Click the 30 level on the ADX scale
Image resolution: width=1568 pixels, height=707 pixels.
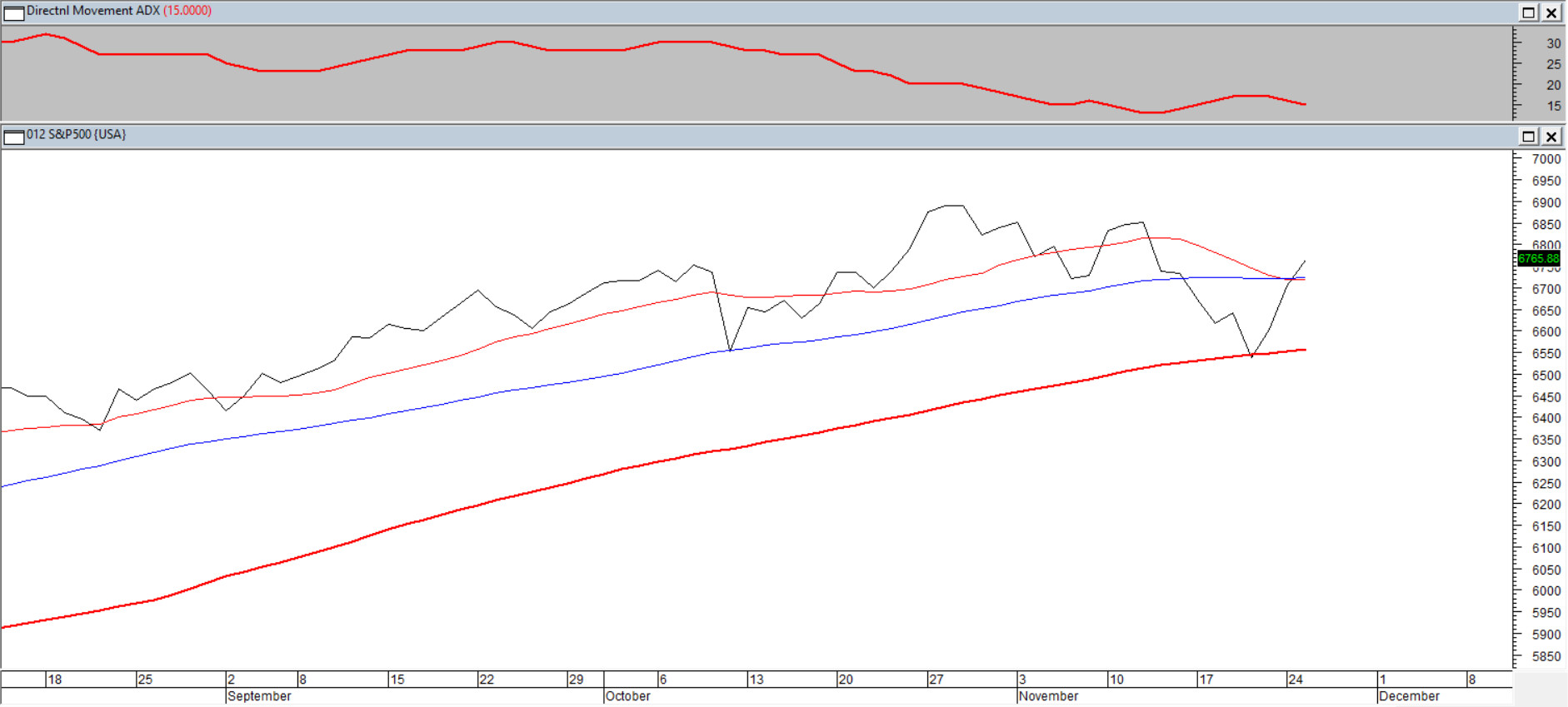point(1554,43)
